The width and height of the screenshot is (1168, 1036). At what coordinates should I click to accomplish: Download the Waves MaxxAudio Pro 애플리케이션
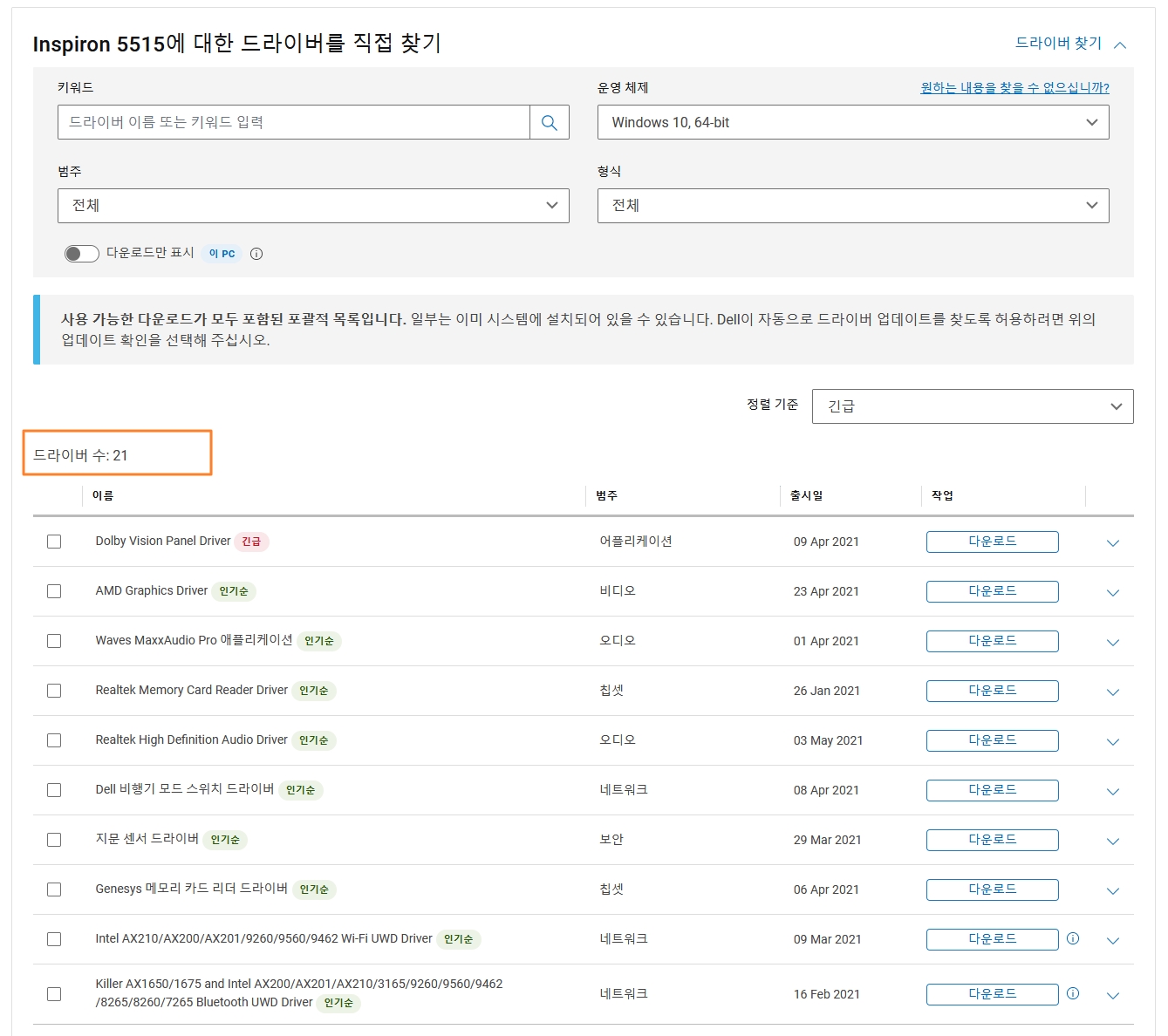(992, 641)
